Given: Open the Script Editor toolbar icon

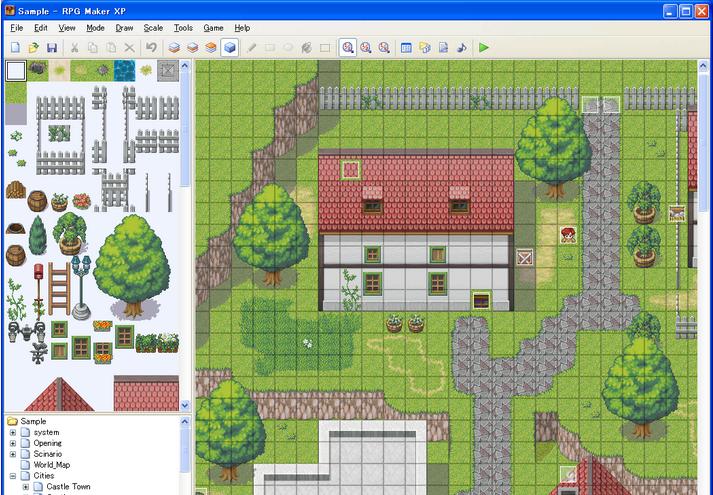Looking at the screenshot, I should pyautogui.click(x=443, y=47).
